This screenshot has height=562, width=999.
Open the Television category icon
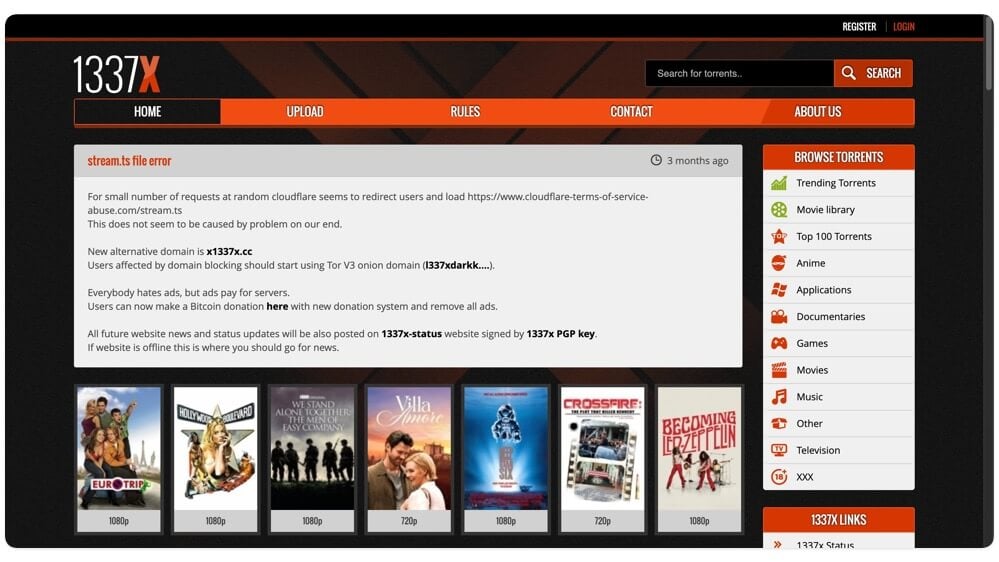click(x=779, y=450)
